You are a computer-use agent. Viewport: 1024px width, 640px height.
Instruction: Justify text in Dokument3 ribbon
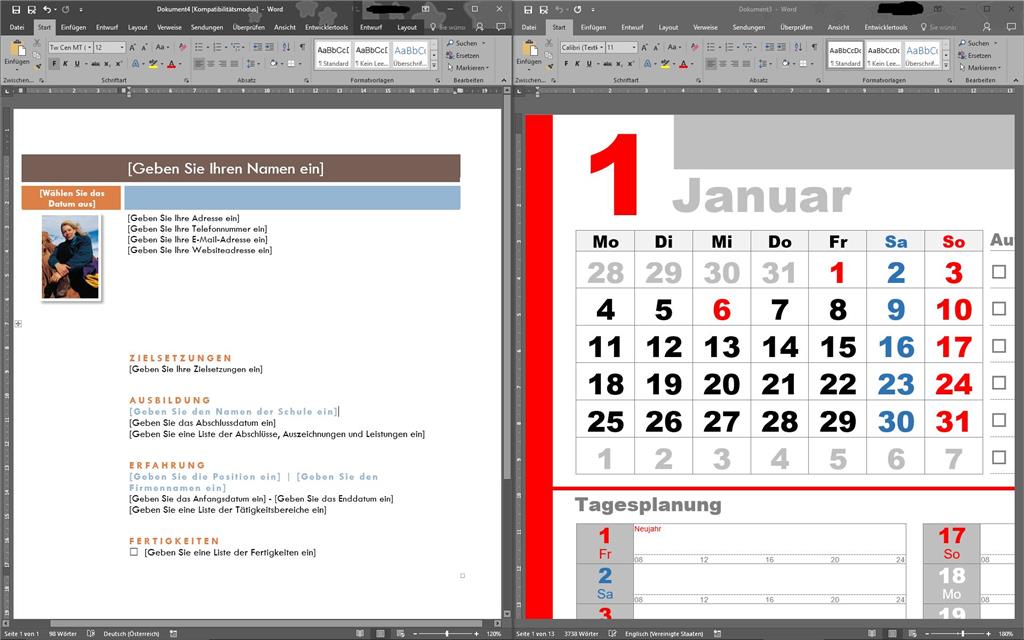[746, 64]
